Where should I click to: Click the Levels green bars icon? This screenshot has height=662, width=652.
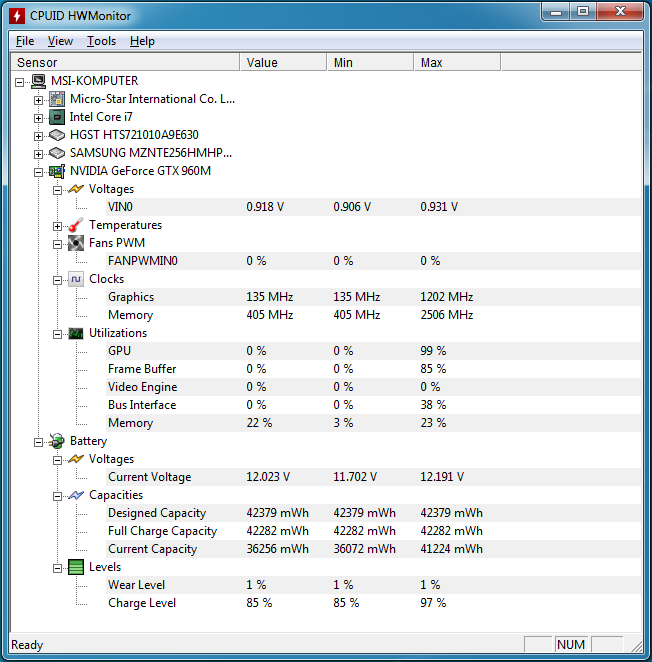pos(76,567)
